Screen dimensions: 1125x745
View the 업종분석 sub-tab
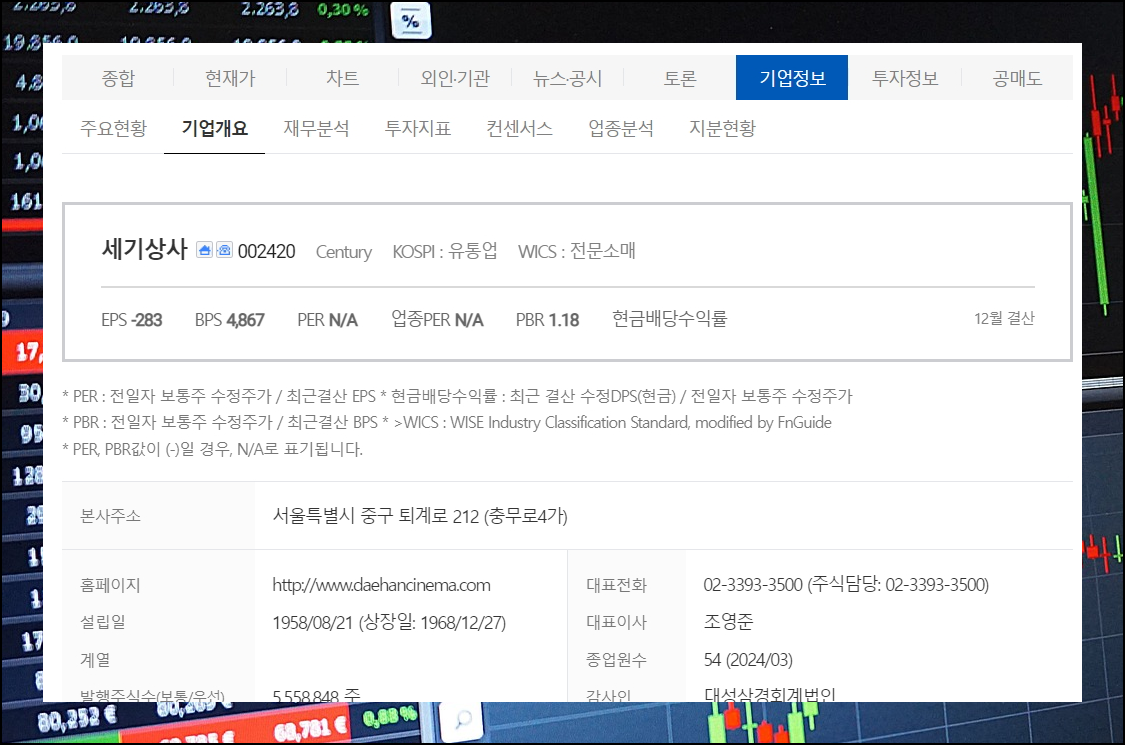tap(621, 128)
